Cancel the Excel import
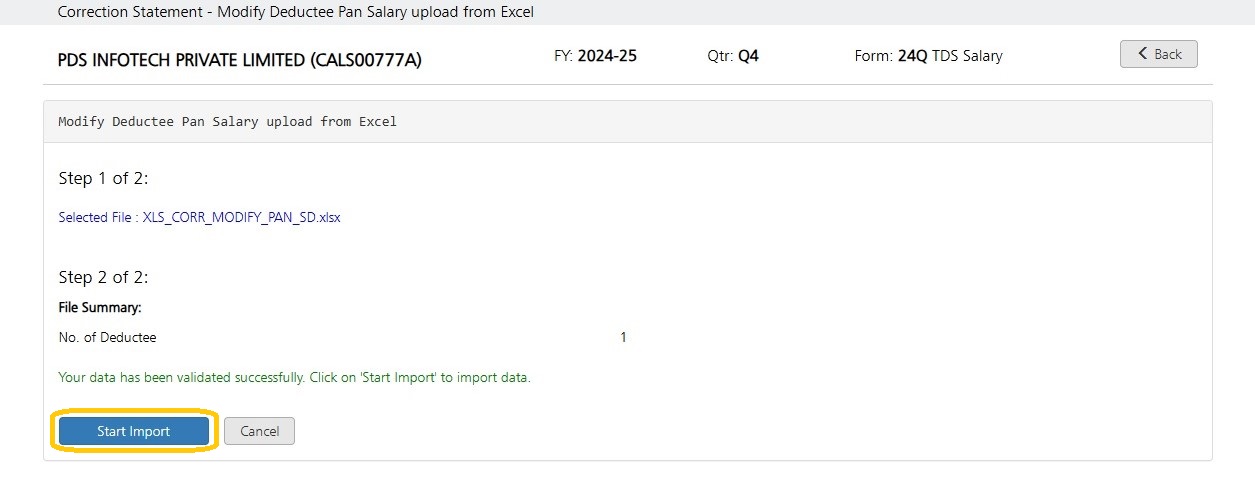Viewport: 1255px width, 481px height. (x=259, y=431)
